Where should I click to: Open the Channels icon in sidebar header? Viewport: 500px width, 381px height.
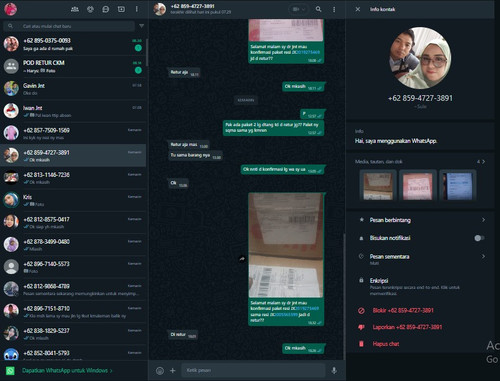(106, 9)
